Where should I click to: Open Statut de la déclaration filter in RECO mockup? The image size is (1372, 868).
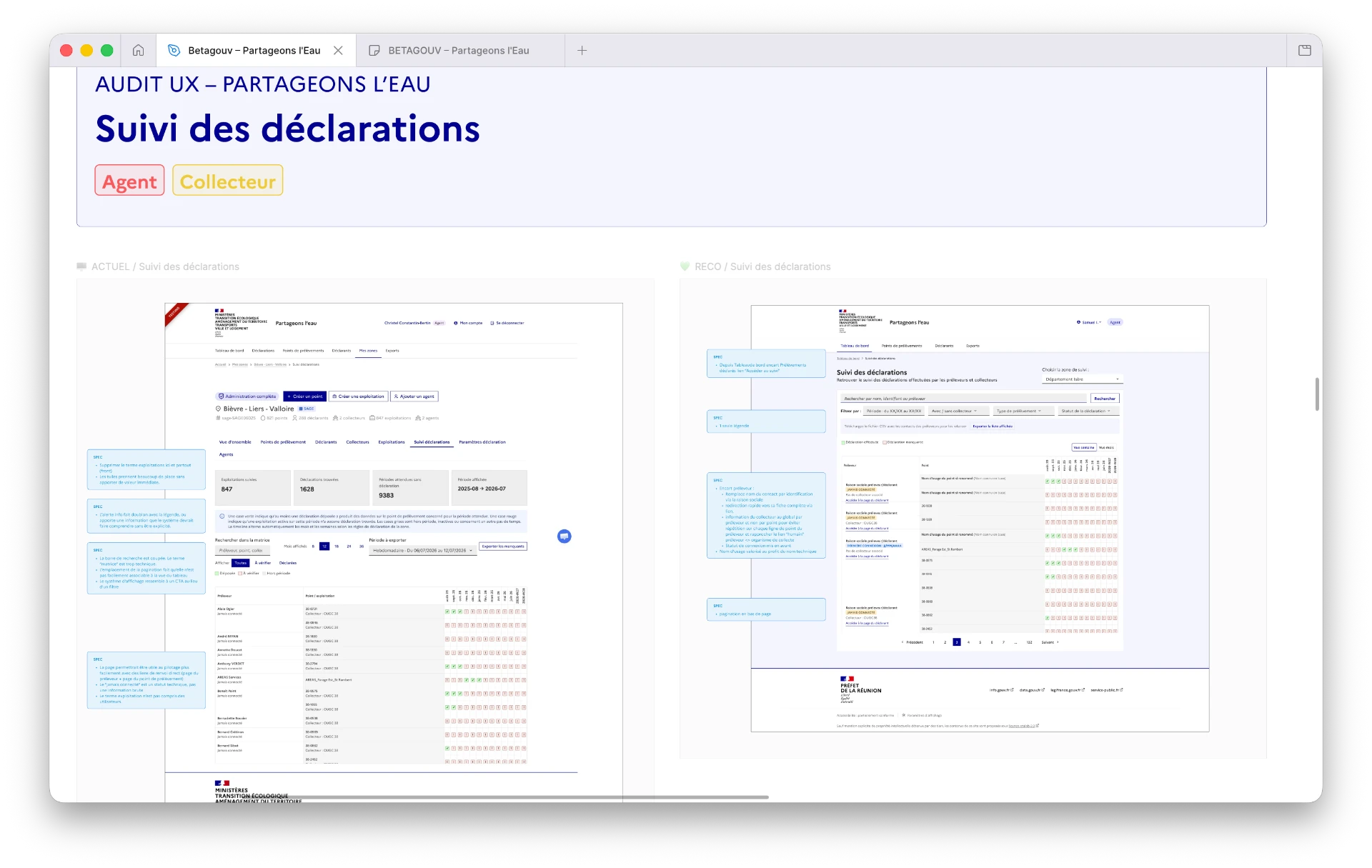1088,411
